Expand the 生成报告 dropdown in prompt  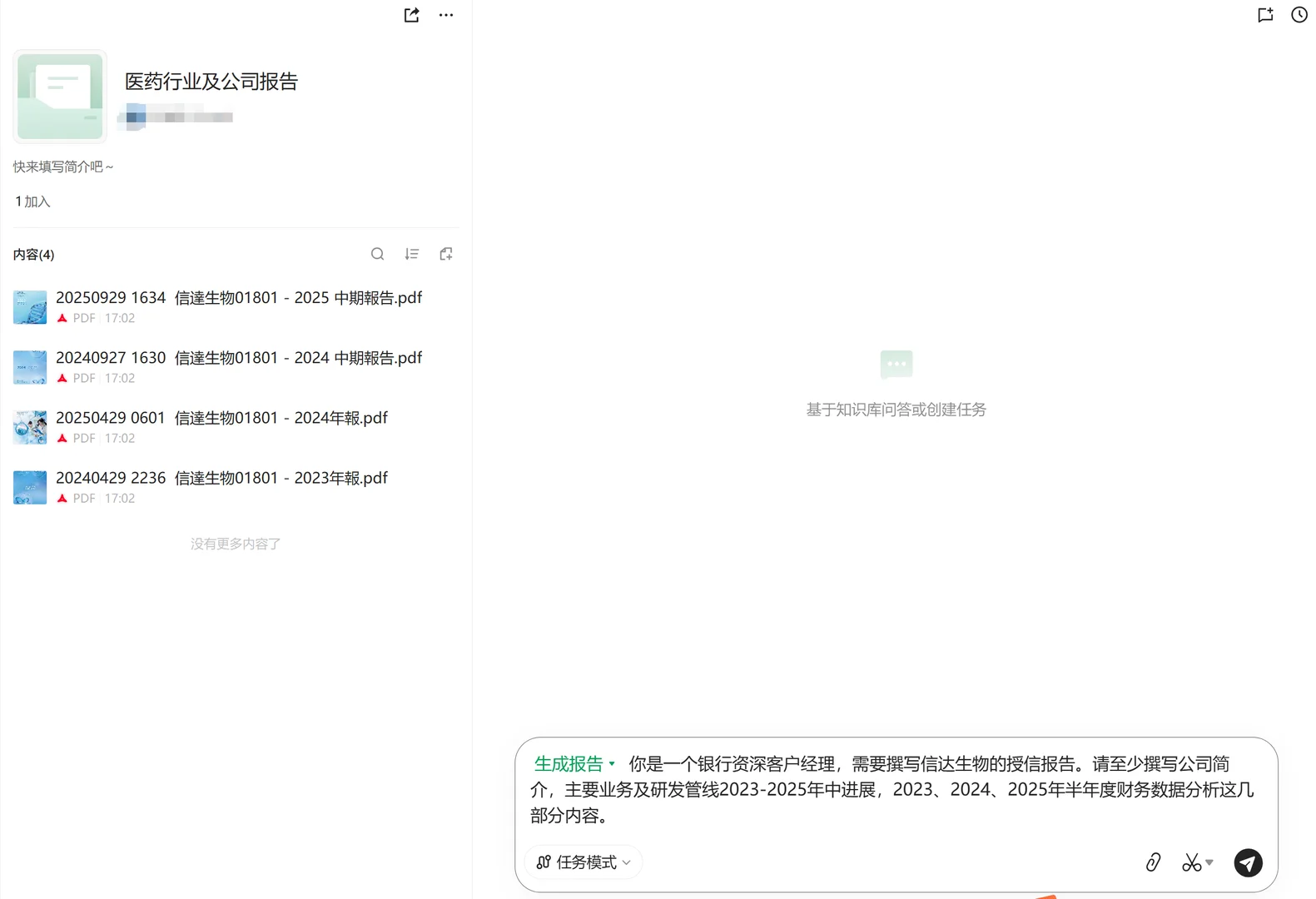coord(574,764)
